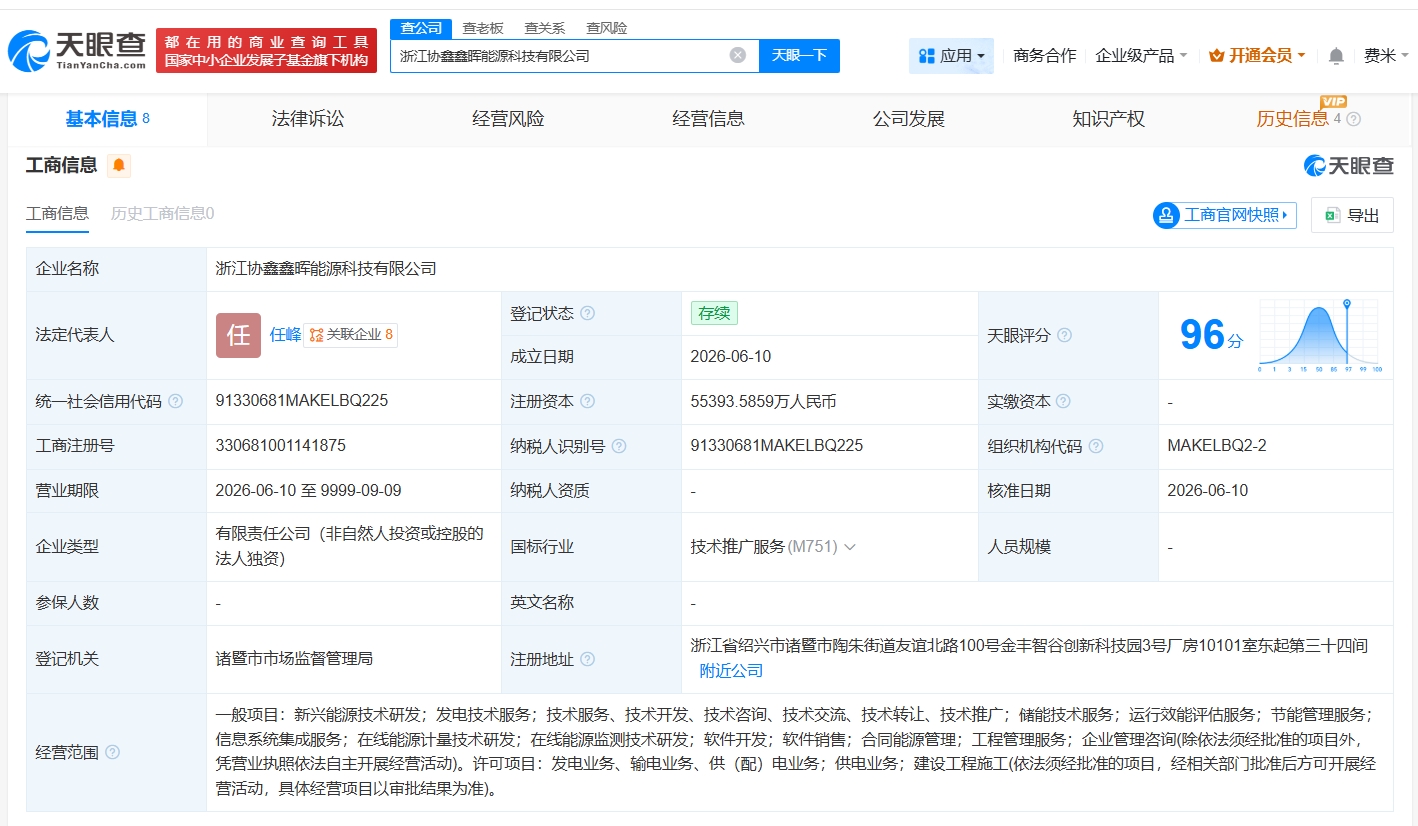
Task: Open the 历史信息 VIP tab
Action: point(1292,119)
